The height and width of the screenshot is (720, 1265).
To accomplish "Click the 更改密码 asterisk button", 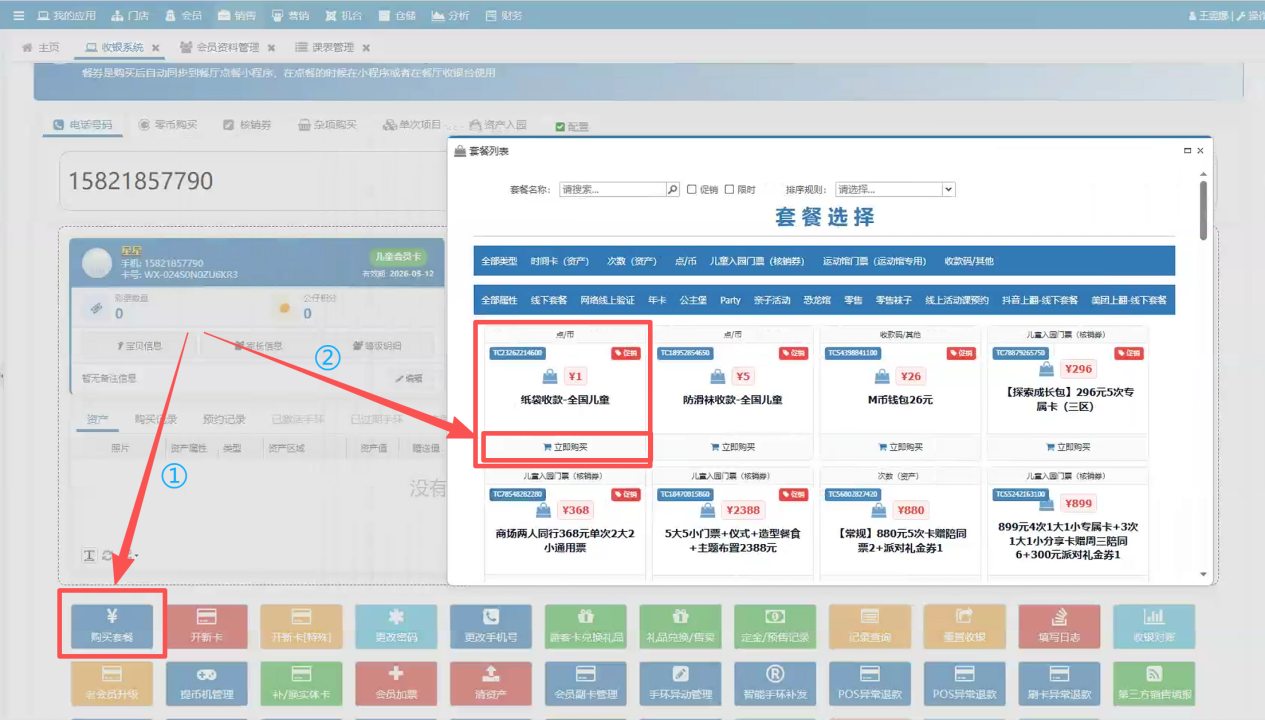I will click(x=396, y=624).
